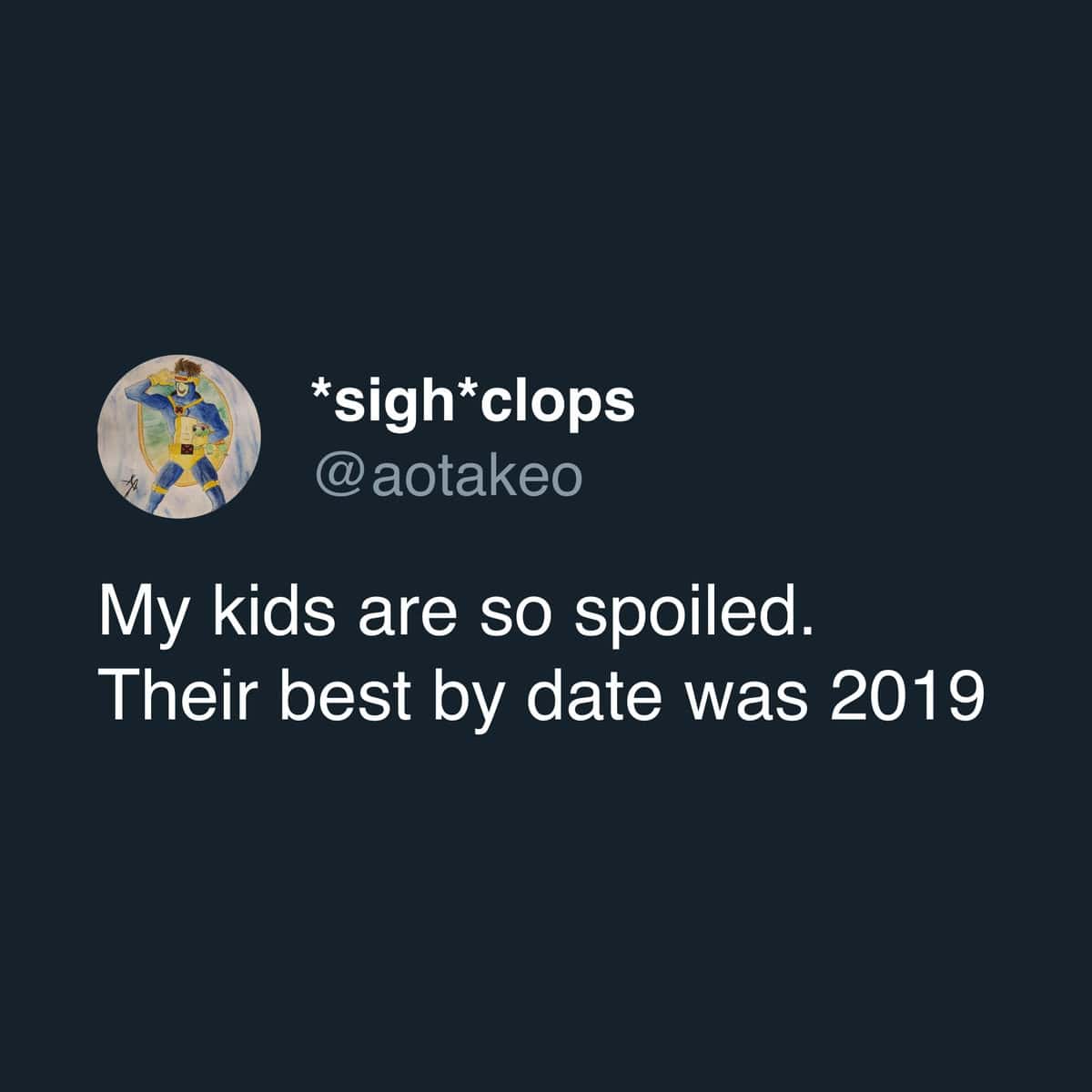Click 'clops' in the display name
The height and width of the screenshot is (1092, 1092).
557,403
